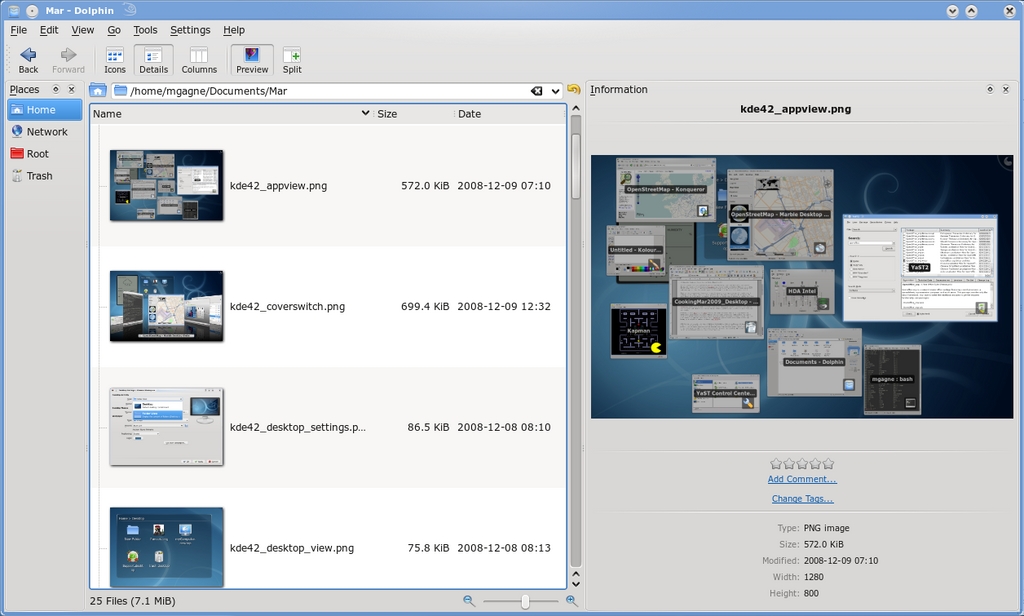Click the Split view icon
The image size is (1024, 616).
click(x=292, y=59)
